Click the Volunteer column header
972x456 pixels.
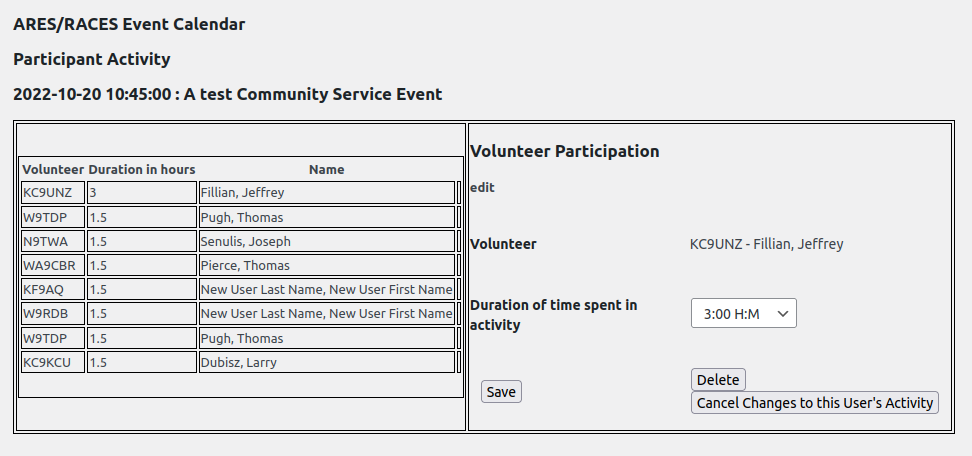pyautogui.click(x=53, y=170)
